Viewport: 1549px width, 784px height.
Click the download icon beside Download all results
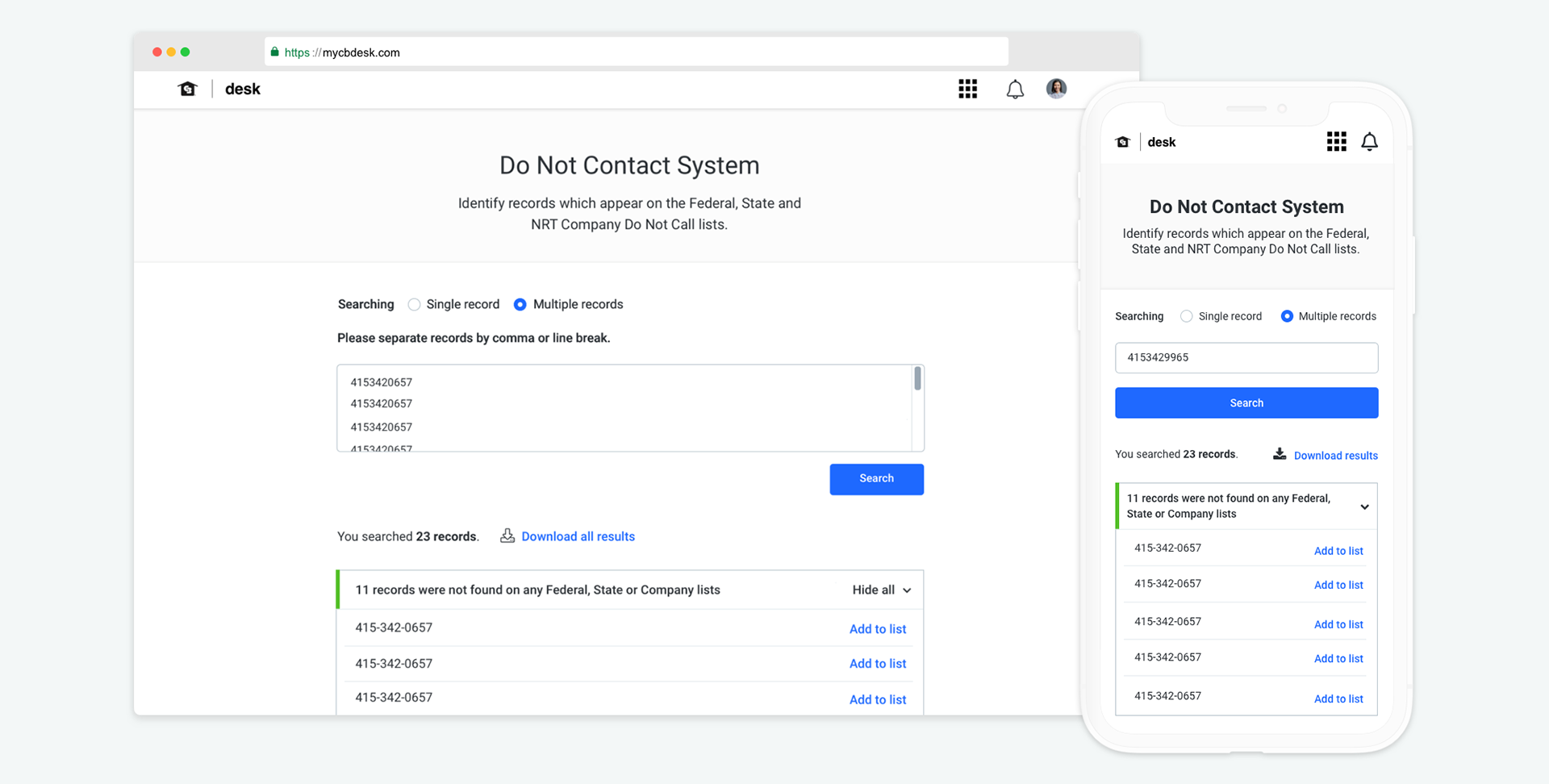507,536
